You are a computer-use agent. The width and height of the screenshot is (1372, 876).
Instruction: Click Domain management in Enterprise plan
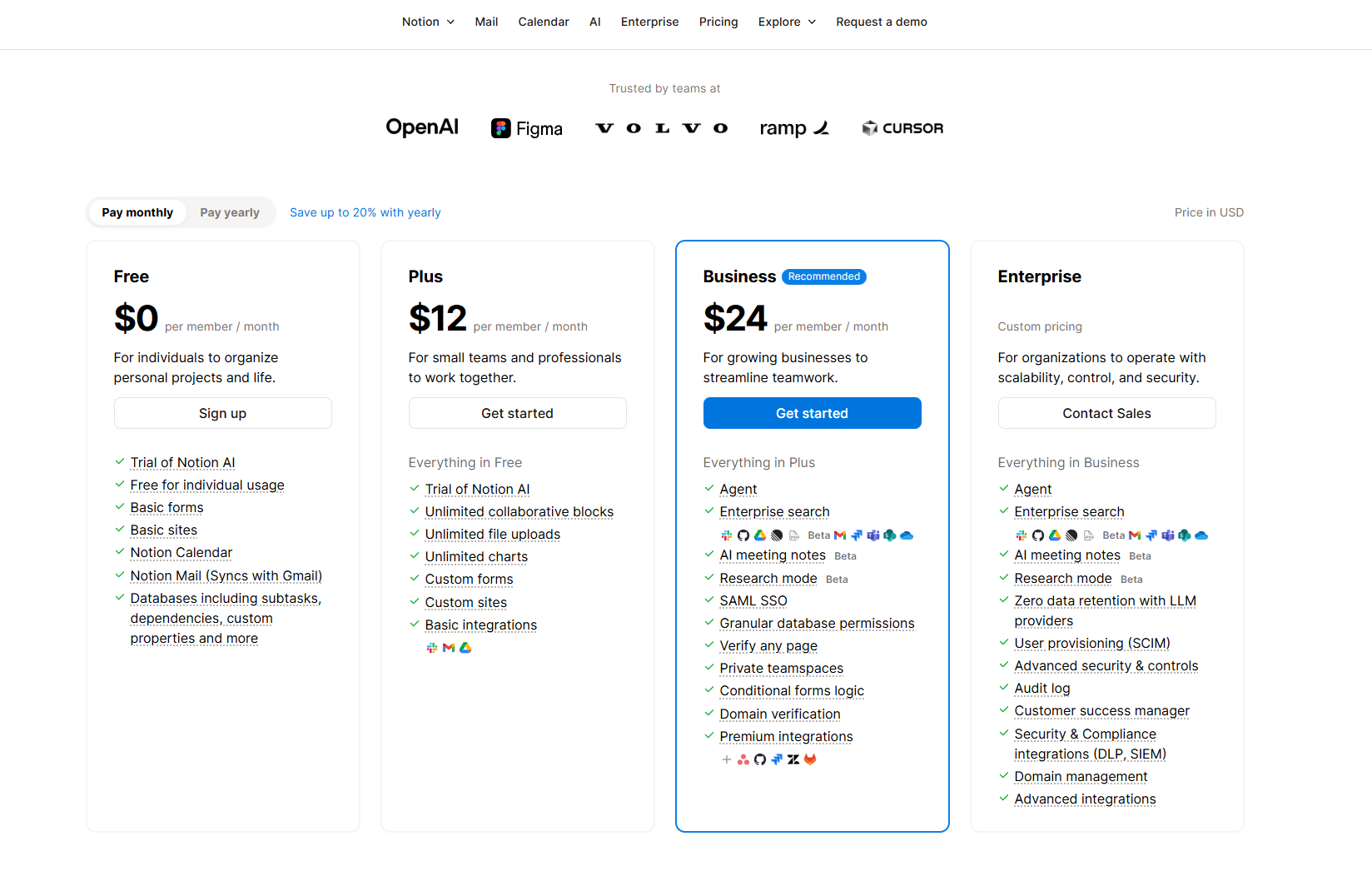(1081, 776)
